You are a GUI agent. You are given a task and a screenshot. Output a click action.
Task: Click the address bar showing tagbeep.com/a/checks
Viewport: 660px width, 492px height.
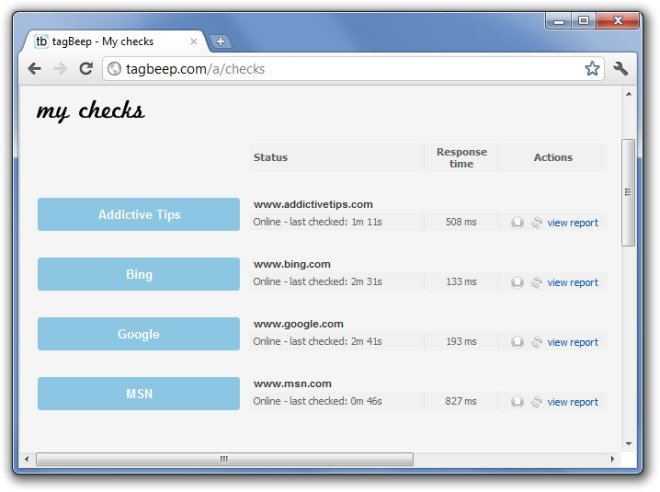click(x=354, y=69)
